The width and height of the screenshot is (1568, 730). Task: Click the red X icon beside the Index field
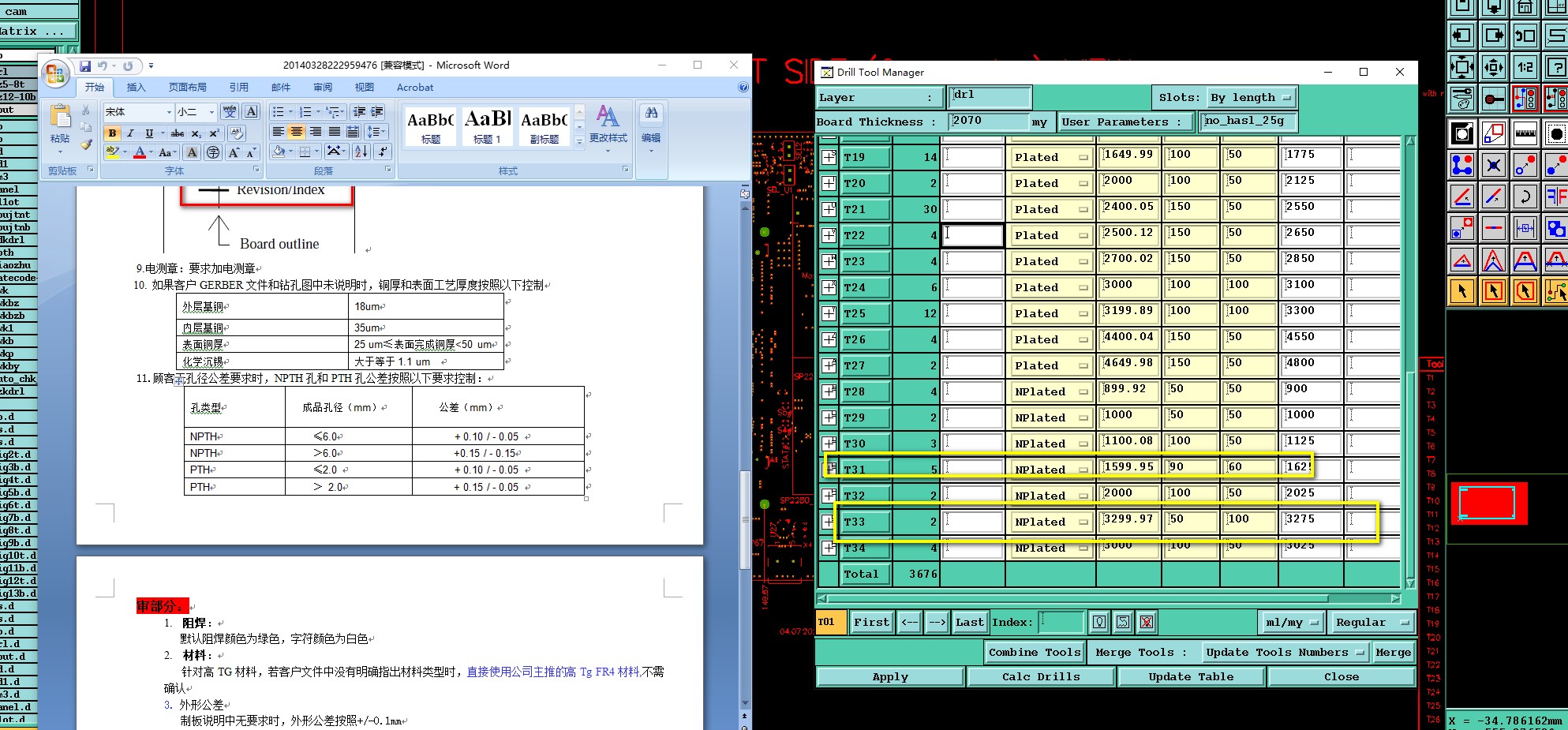(1147, 622)
